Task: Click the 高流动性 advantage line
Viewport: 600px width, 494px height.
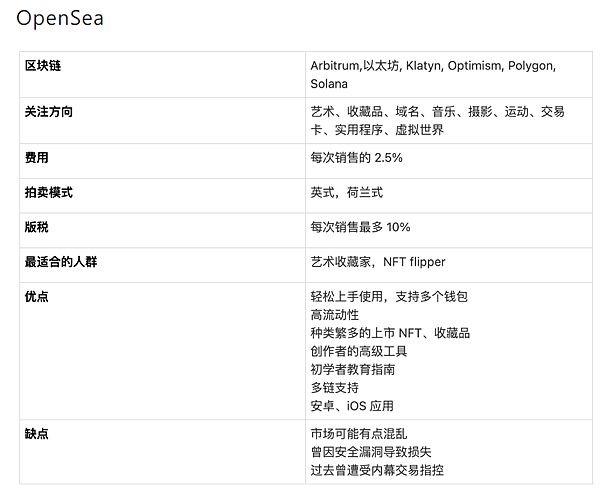Action: (335, 315)
